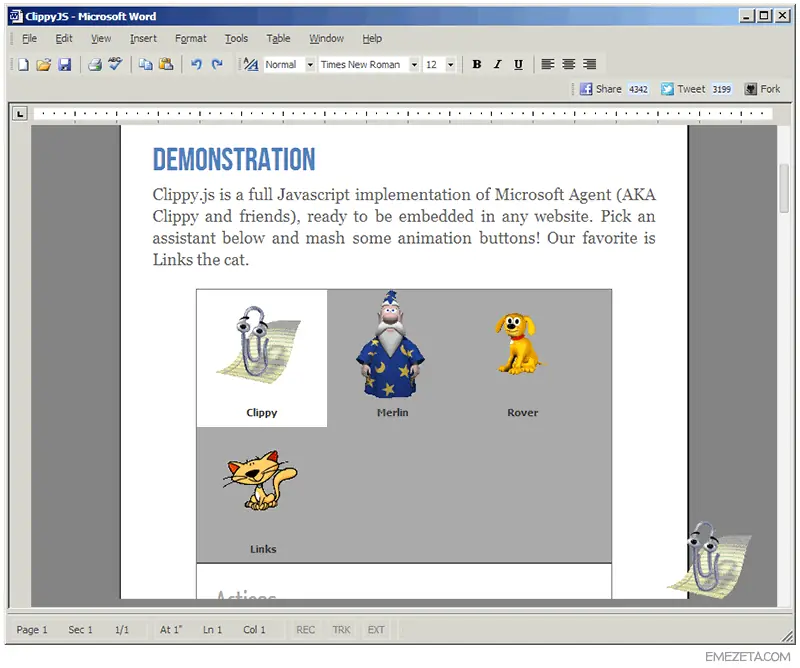Run the spelling check ABC icon
This screenshot has height=668, width=800.
115,64
